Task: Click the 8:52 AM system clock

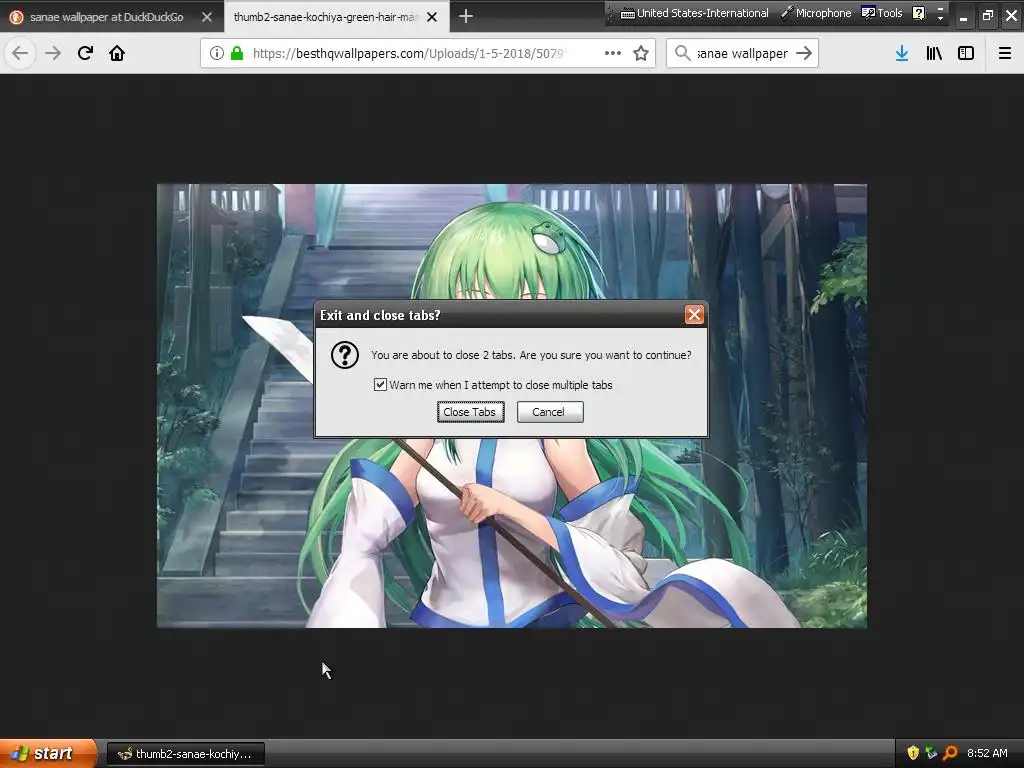Action: tap(987, 753)
